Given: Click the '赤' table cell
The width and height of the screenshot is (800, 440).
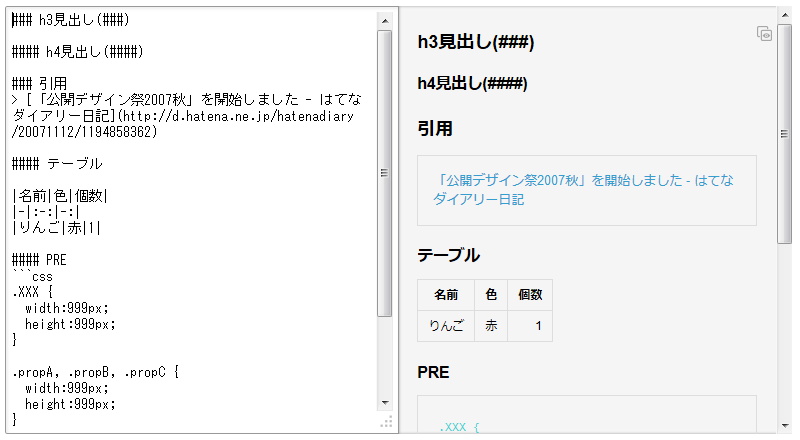Looking at the screenshot, I should click(491, 326).
